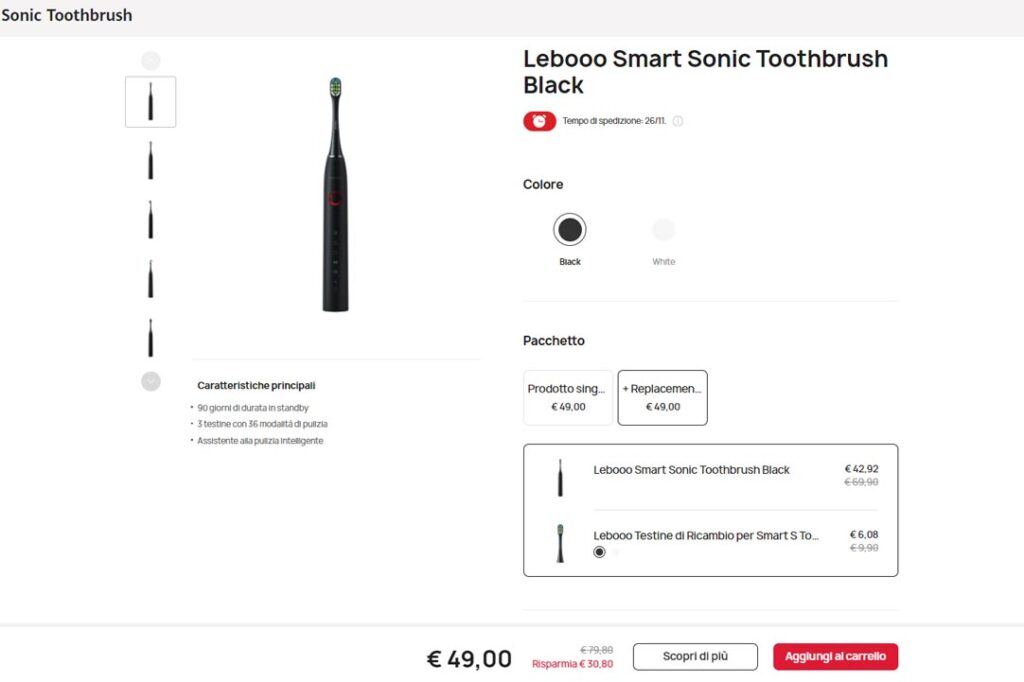1024x682 pixels.
Task: Open shipping time info icon
Action: click(x=677, y=121)
